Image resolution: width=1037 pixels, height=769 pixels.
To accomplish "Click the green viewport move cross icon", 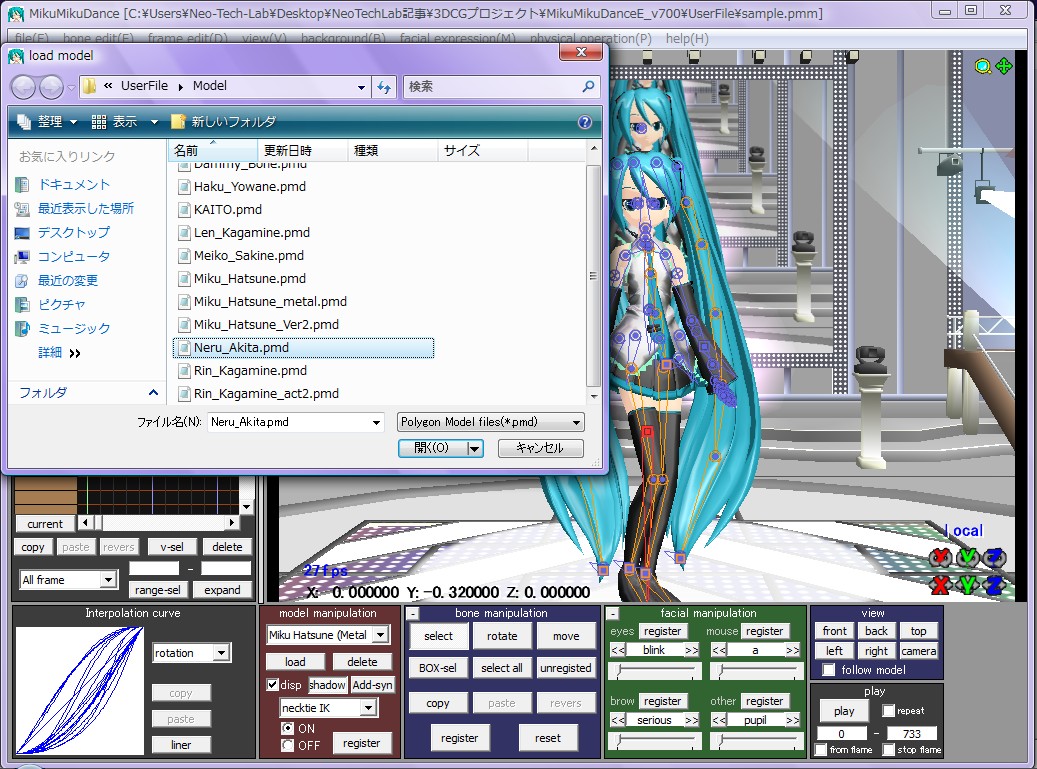I will tap(1003, 66).
